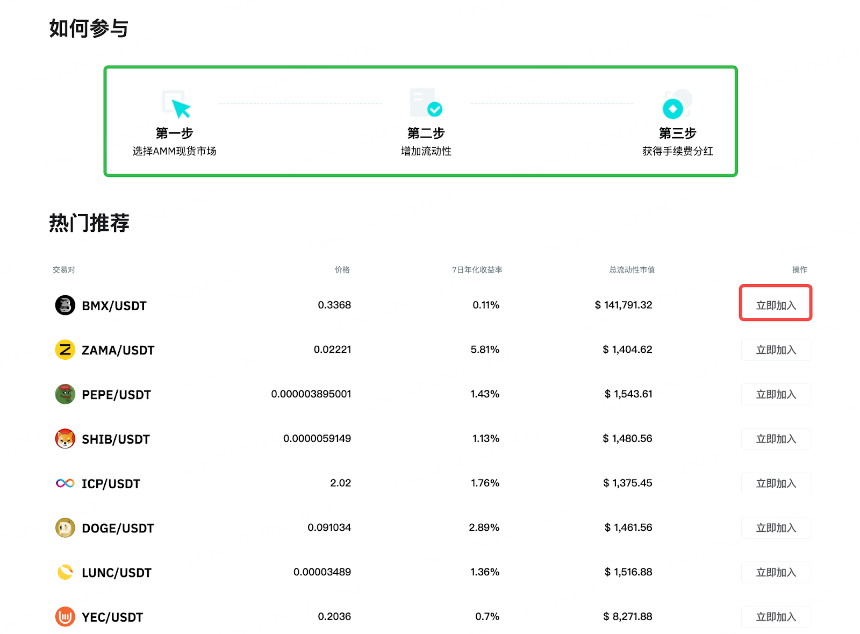Select the PEPE frog logo icon
860x634 pixels.
click(65, 394)
